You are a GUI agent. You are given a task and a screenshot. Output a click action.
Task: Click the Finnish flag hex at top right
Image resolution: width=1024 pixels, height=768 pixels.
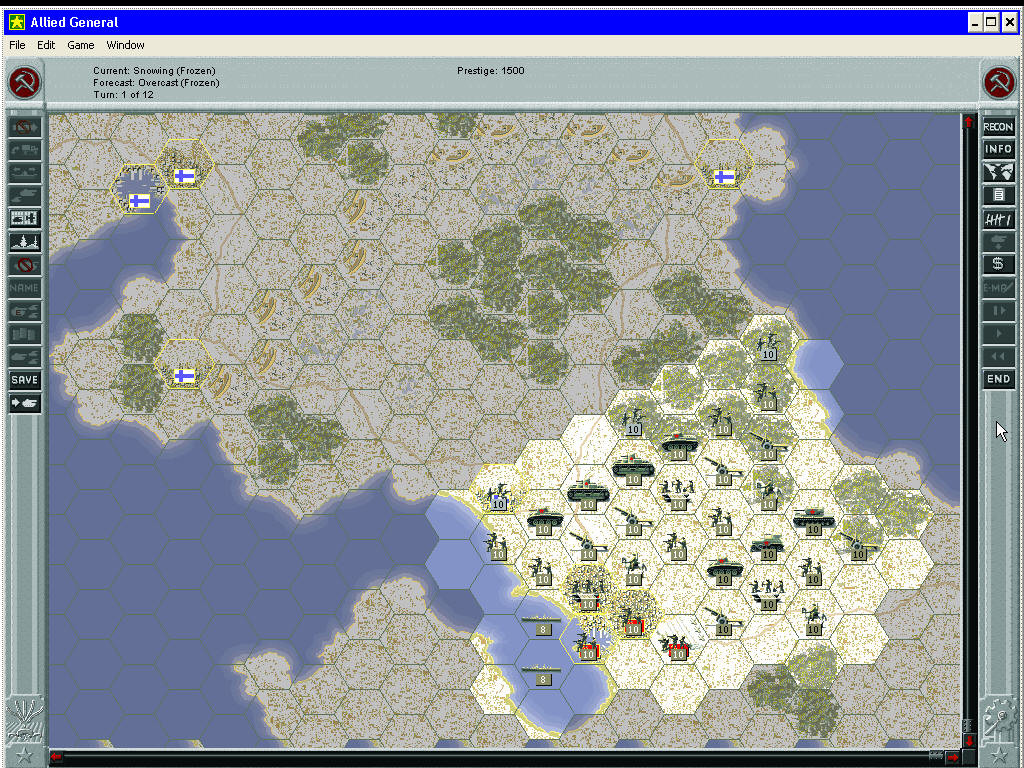tap(723, 177)
